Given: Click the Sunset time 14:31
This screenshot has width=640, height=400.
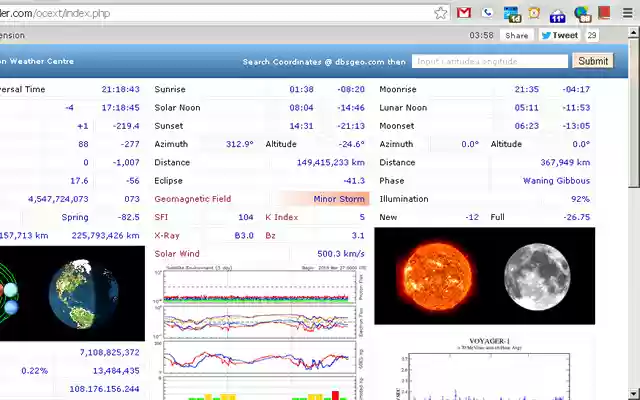Looking at the screenshot, I should click(x=301, y=126).
